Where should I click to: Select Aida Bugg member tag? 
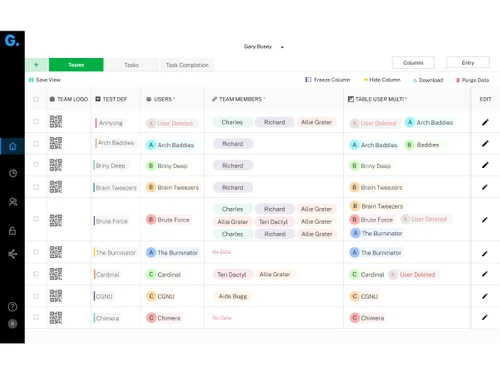(233, 296)
